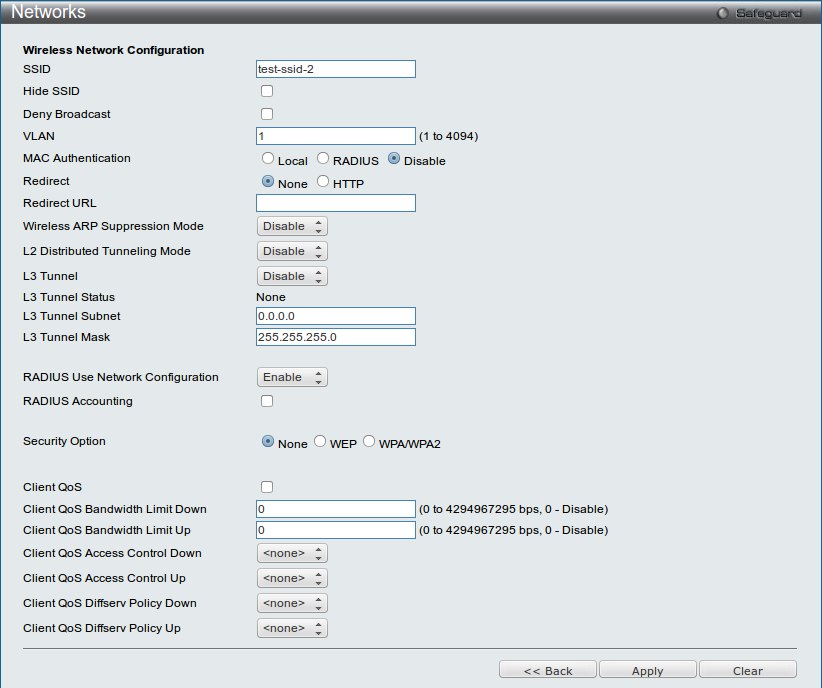Open RADIUS Use Network Configuration dropdown
This screenshot has height=688, width=822.
pyautogui.click(x=292, y=377)
